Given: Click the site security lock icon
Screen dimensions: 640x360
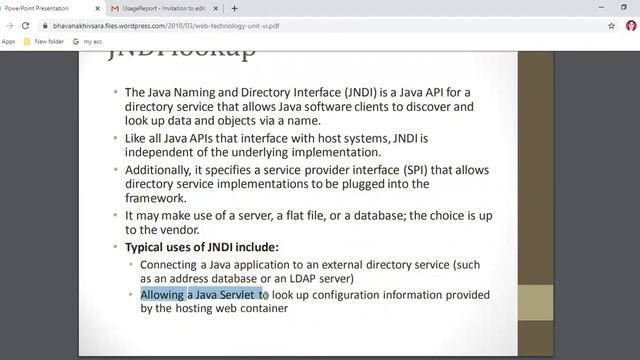Looking at the screenshot, I should click(x=45, y=26).
